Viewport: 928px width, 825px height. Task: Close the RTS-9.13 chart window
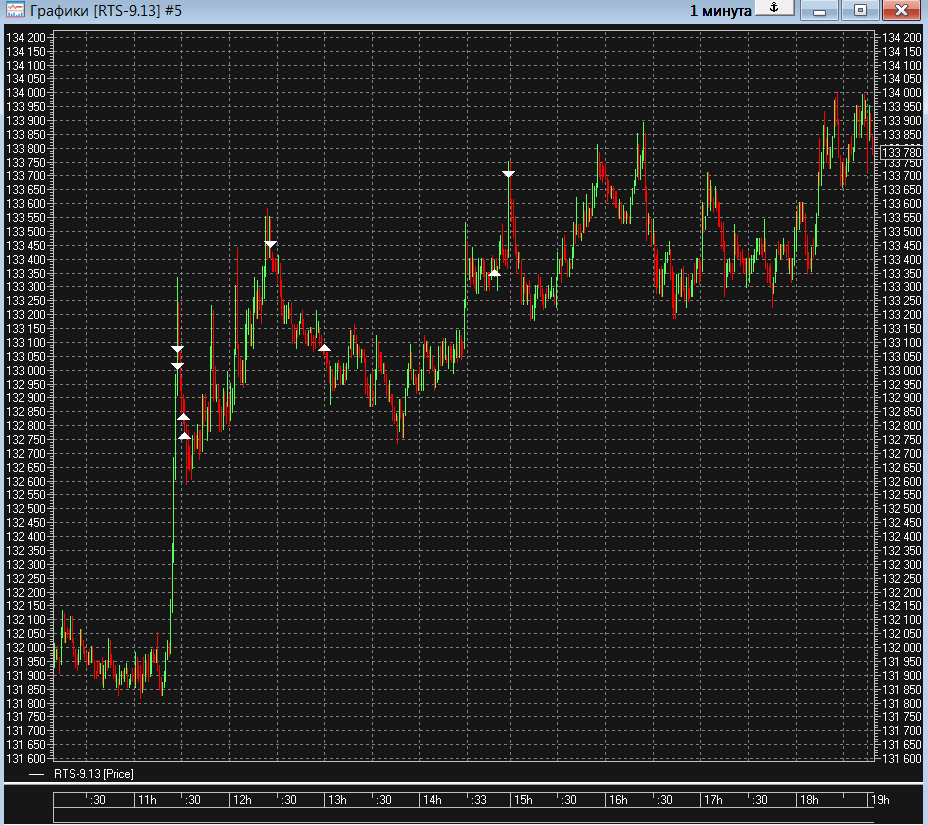(901, 11)
